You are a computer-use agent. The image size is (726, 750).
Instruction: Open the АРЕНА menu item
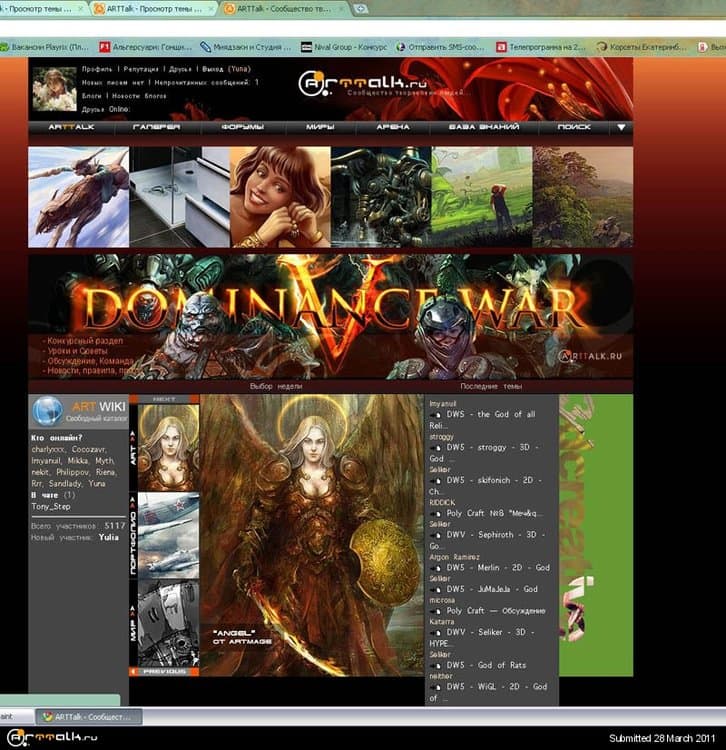(x=393, y=127)
